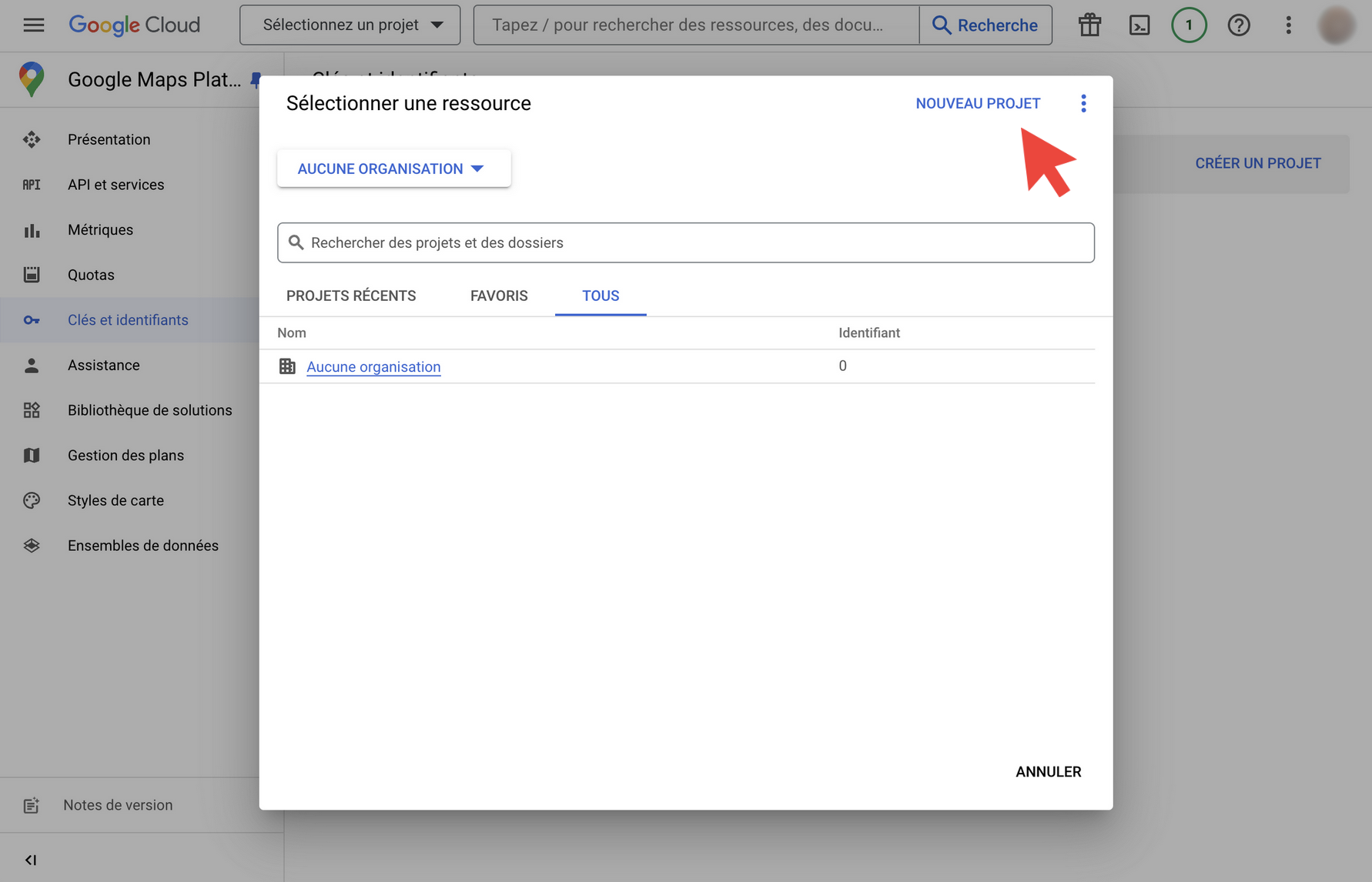1372x882 pixels.
Task: Click NOUVEAU PROJET in the dialog
Action: [978, 103]
